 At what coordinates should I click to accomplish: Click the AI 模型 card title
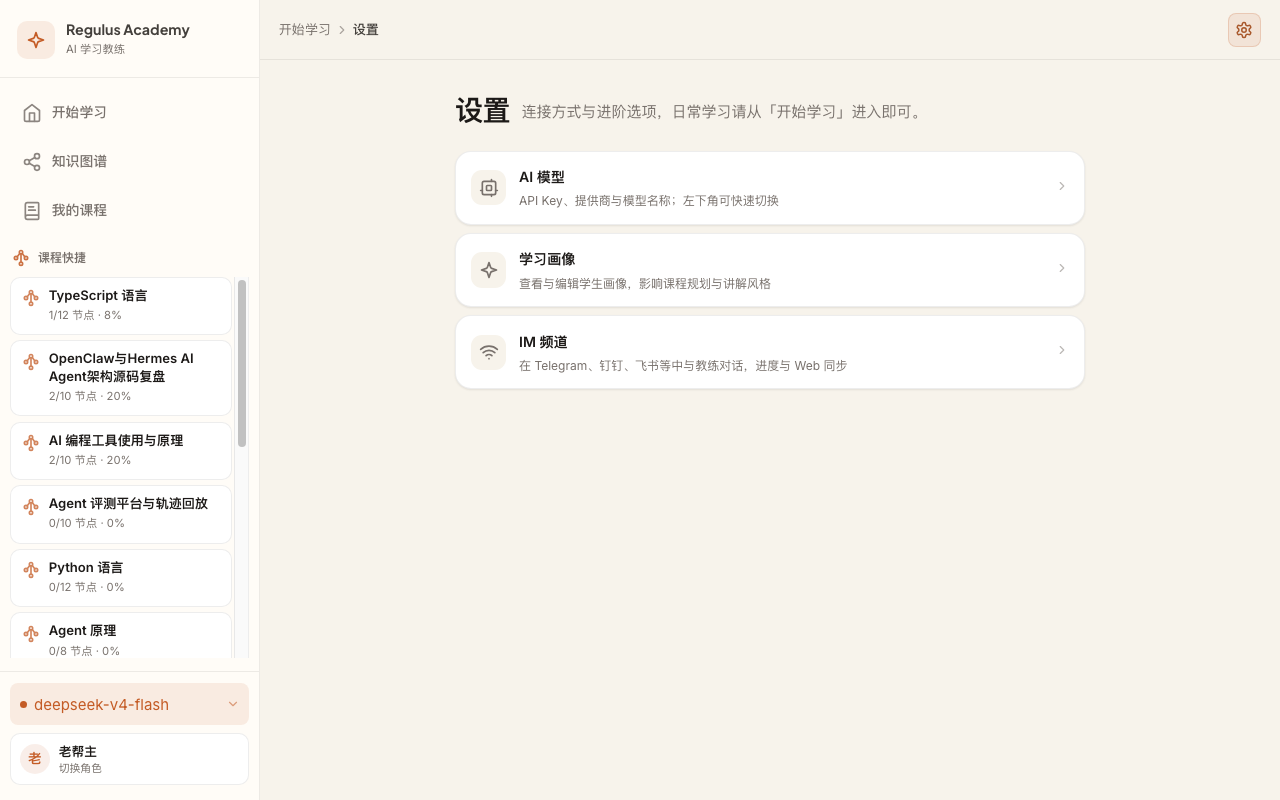pos(542,177)
